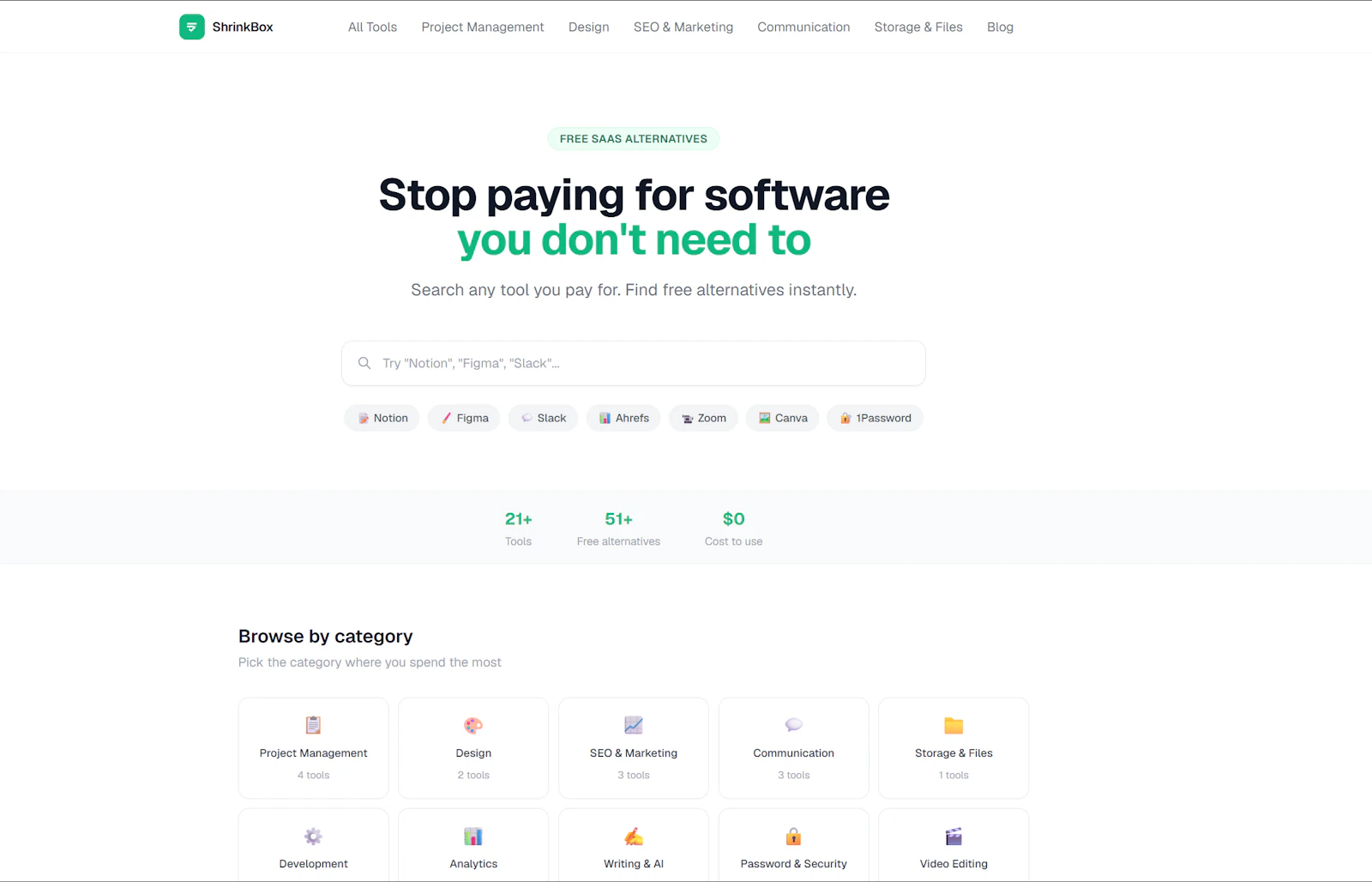Select the Zoom quick-search chip
The width and height of the screenshot is (1372, 882).
pyautogui.click(x=703, y=418)
